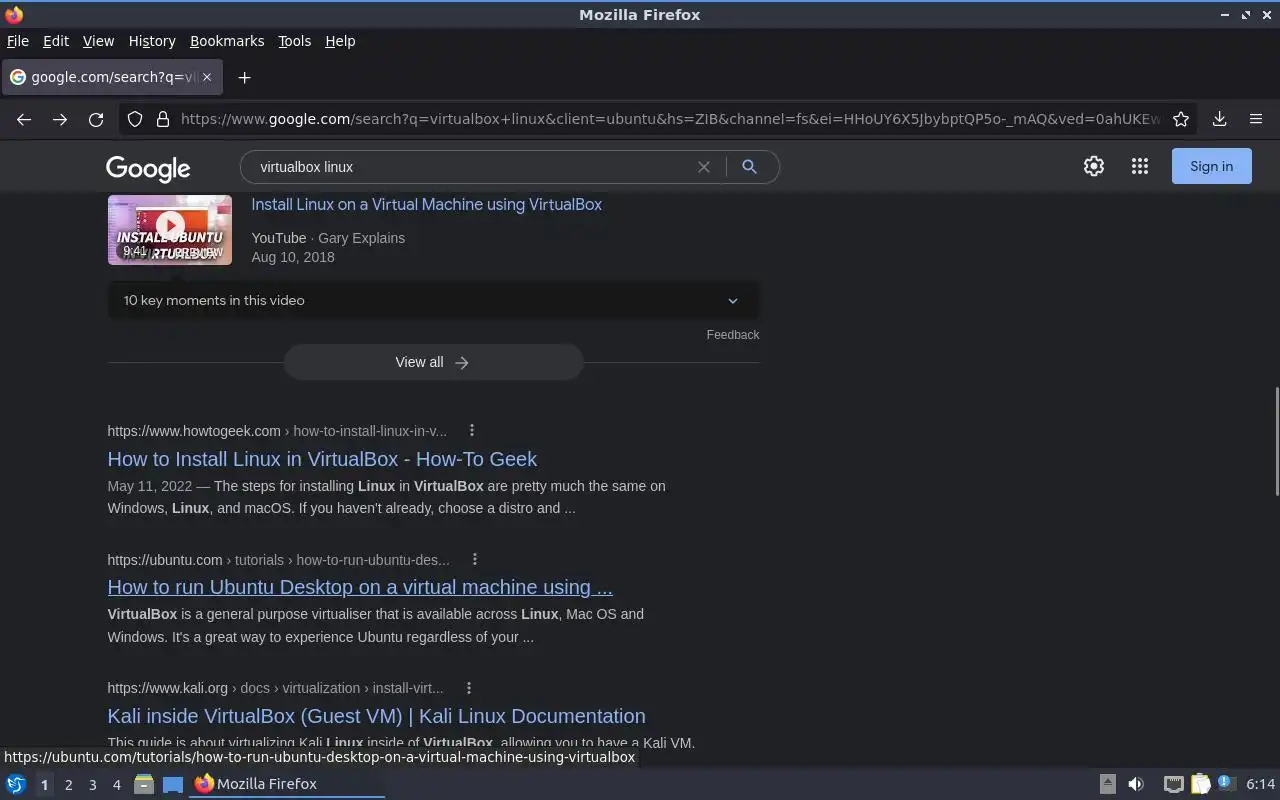This screenshot has width=1280, height=800.
Task: Open the clipboard manager tray icon
Action: pyautogui.click(x=1201, y=784)
